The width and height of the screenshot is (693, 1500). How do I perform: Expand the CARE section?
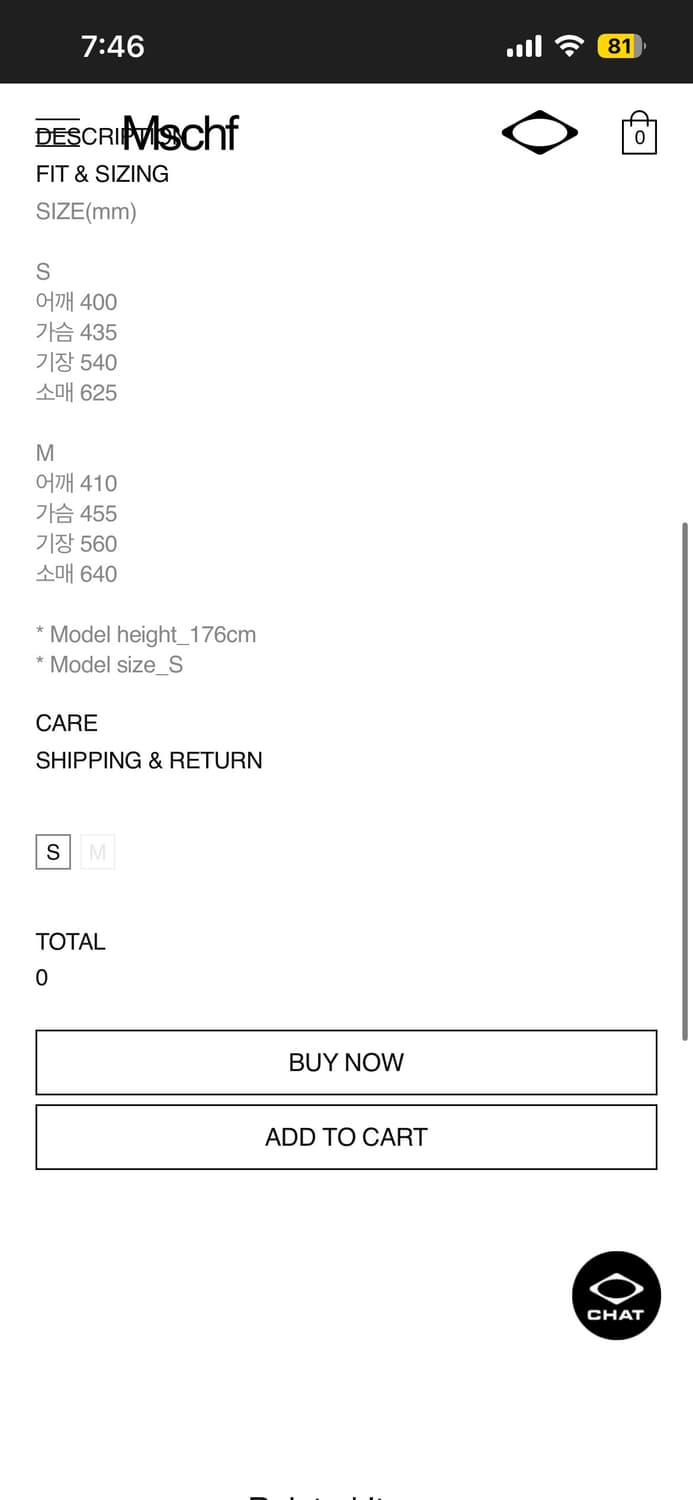click(x=67, y=723)
